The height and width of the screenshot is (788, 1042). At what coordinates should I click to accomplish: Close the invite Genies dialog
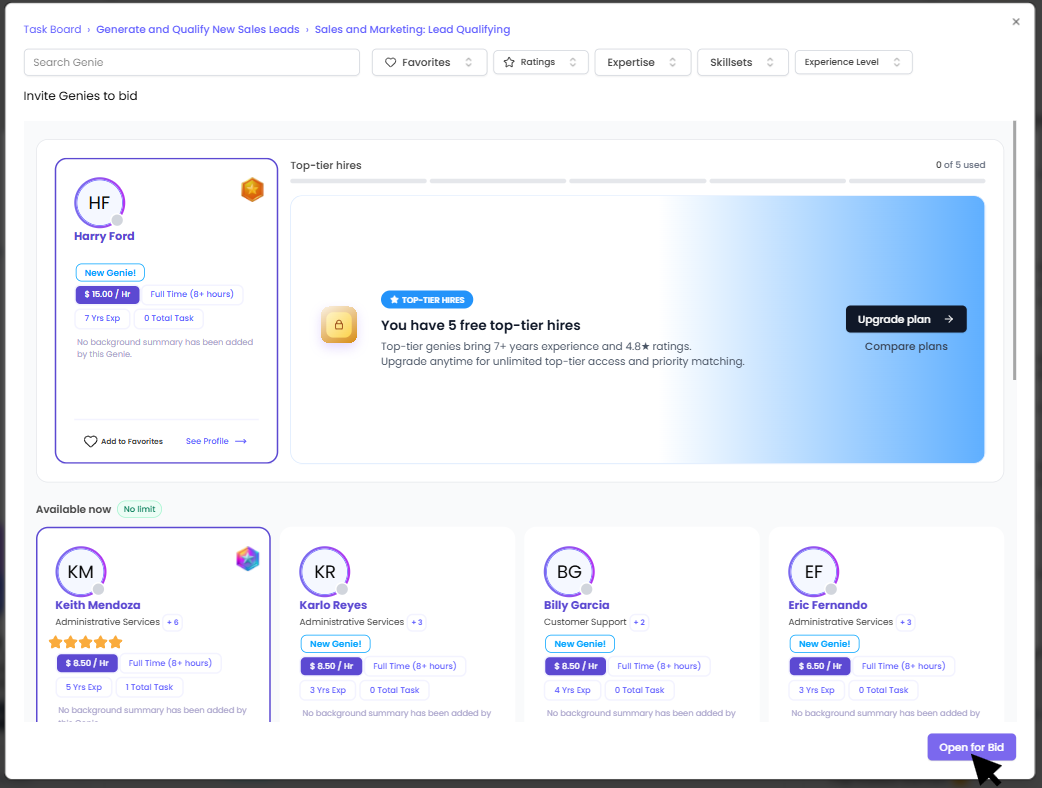tap(1015, 22)
